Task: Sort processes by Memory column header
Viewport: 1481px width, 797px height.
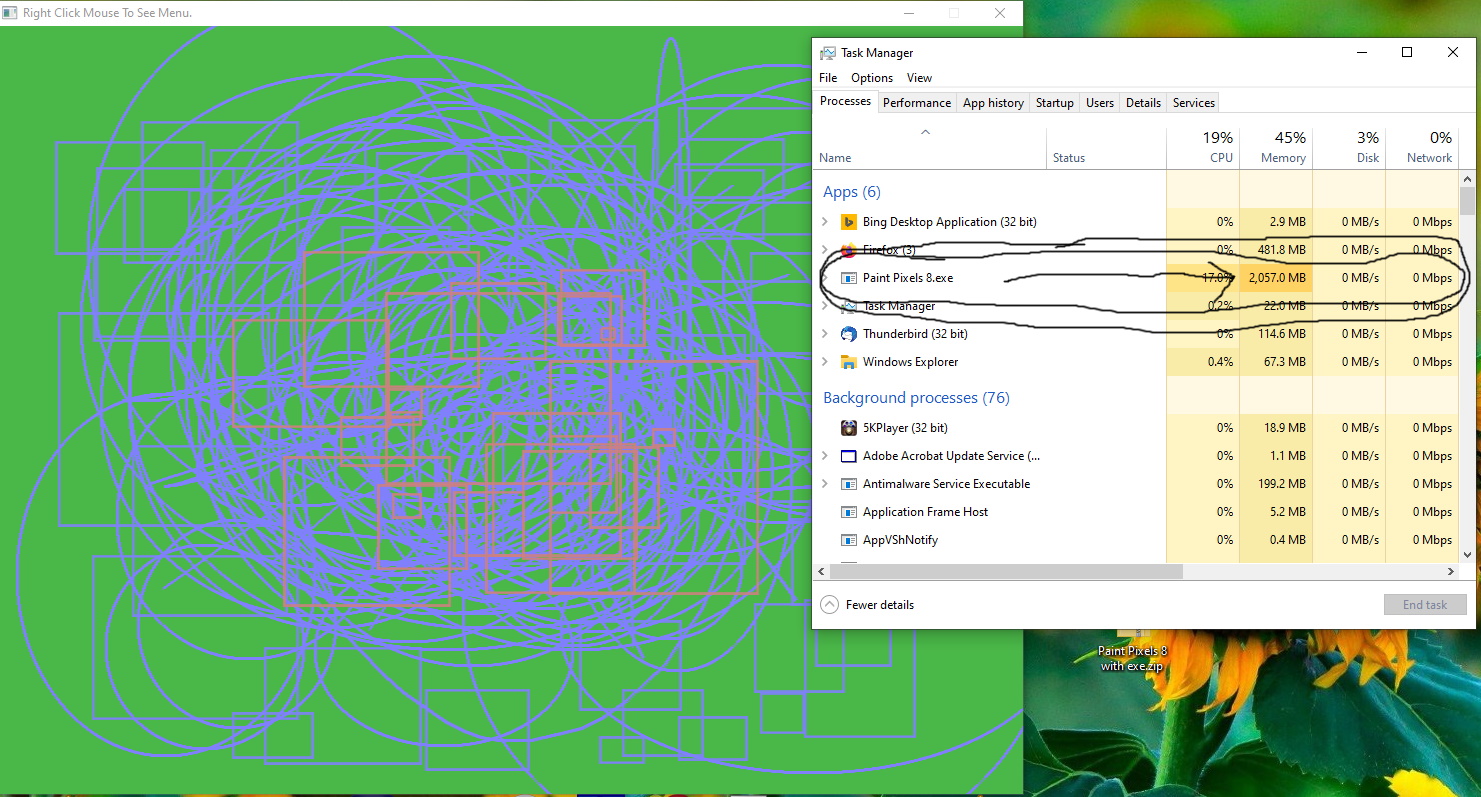Action: pyautogui.click(x=1276, y=148)
